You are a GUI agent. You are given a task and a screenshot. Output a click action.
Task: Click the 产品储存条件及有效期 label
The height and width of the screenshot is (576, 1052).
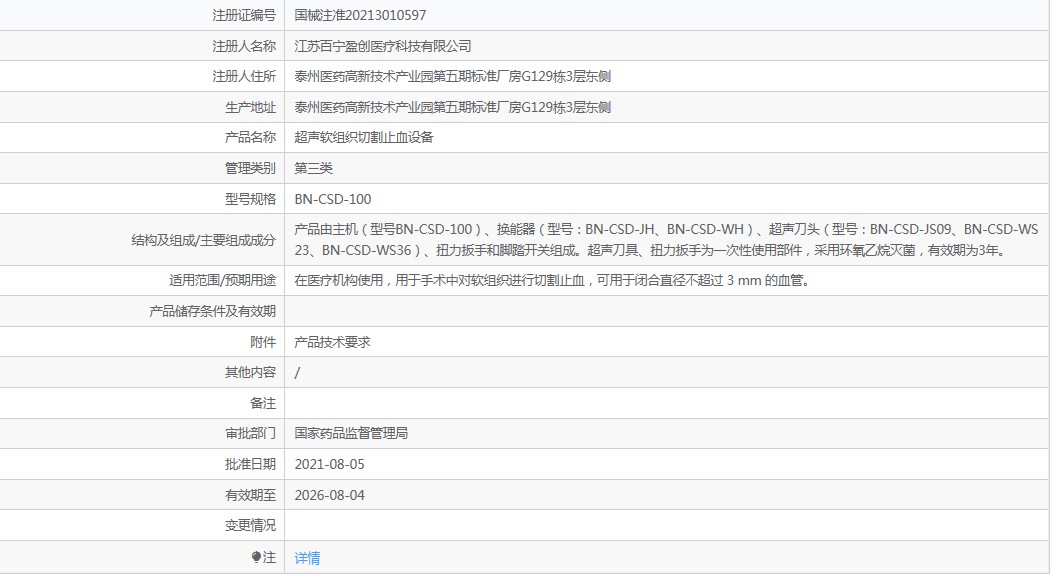tap(212, 311)
